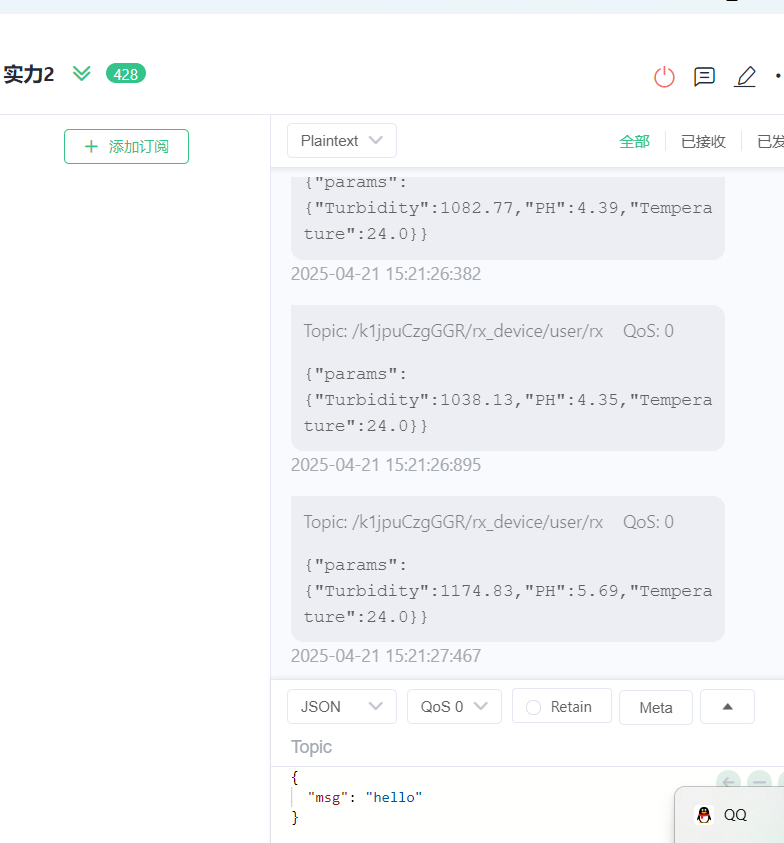
Task: Switch to the 已接收 received tab
Action: pyautogui.click(x=703, y=142)
